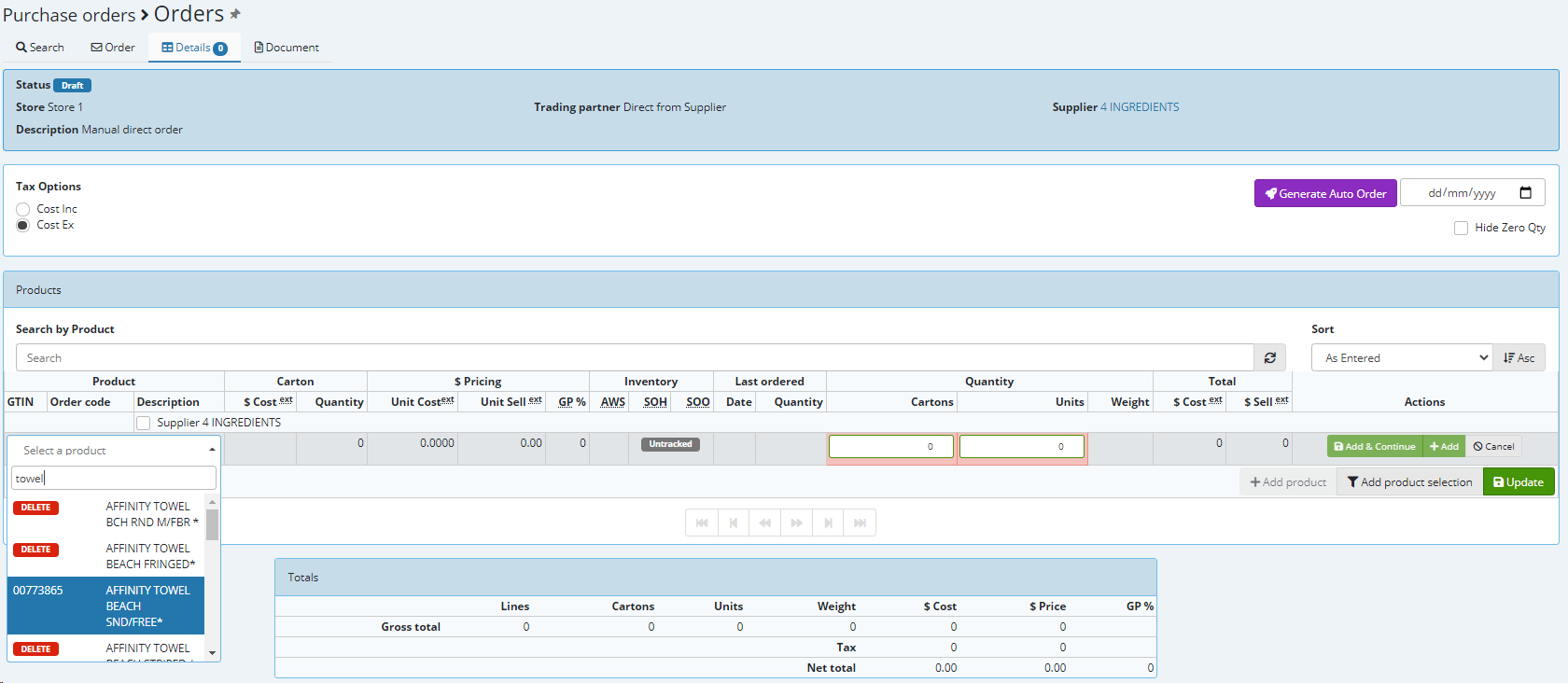The height and width of the screenshot is (683, 1568).
Task: Click the GTIN column header
Action: (x=21, y=402)
